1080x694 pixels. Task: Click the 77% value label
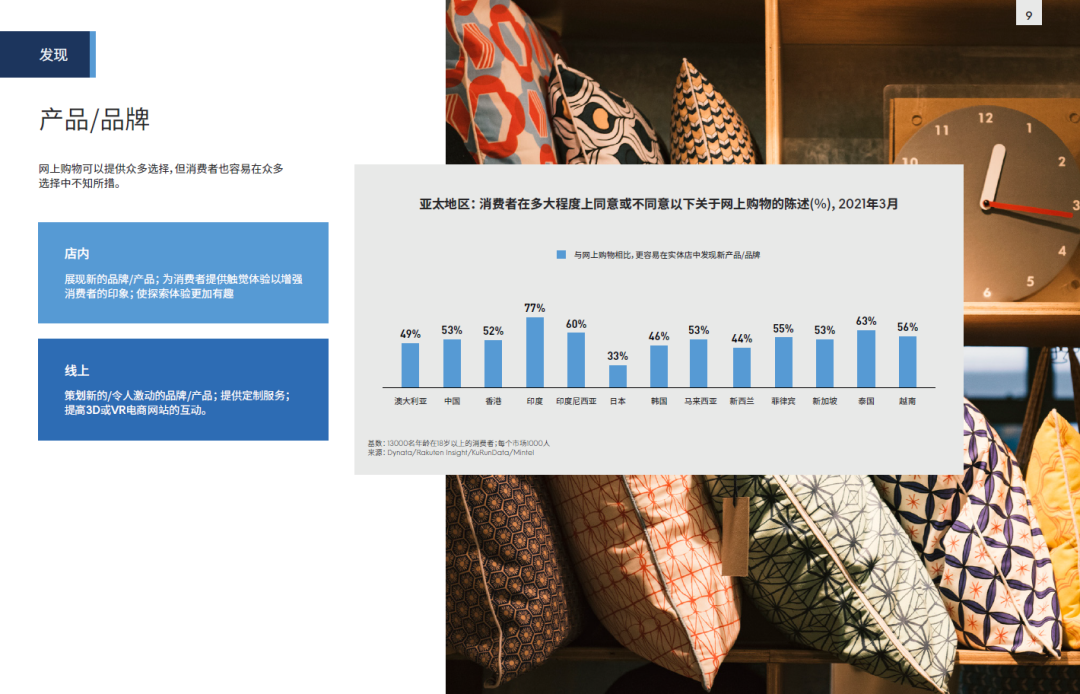[x=535, y=308]
